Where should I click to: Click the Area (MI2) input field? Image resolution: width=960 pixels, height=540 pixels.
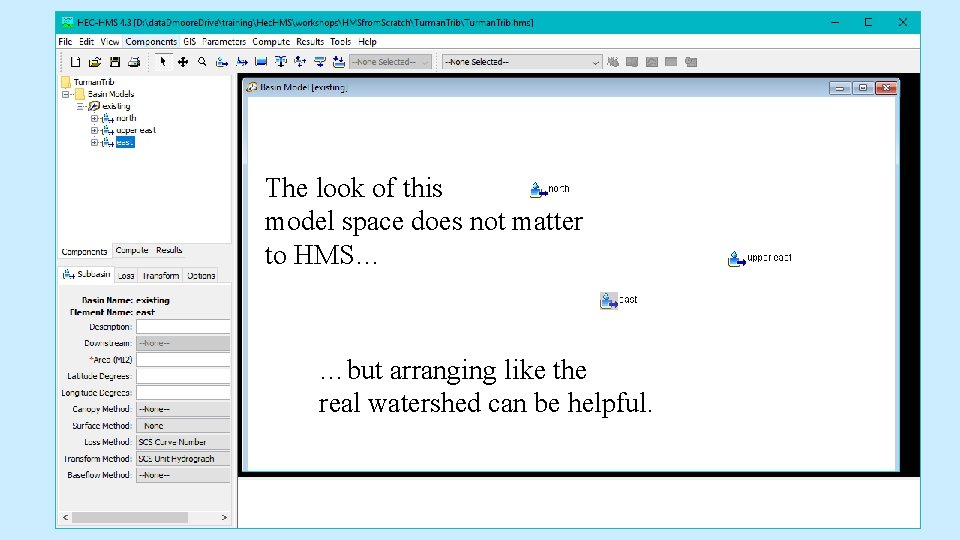coord(183,359)
